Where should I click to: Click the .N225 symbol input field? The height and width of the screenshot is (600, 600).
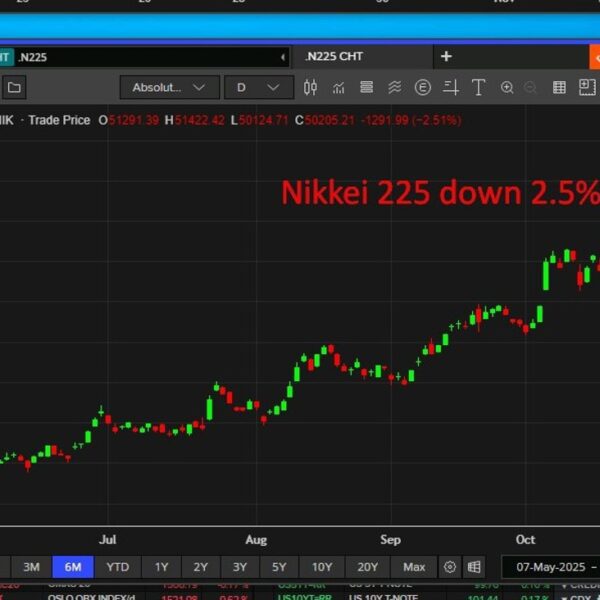[x=150, y=57]
